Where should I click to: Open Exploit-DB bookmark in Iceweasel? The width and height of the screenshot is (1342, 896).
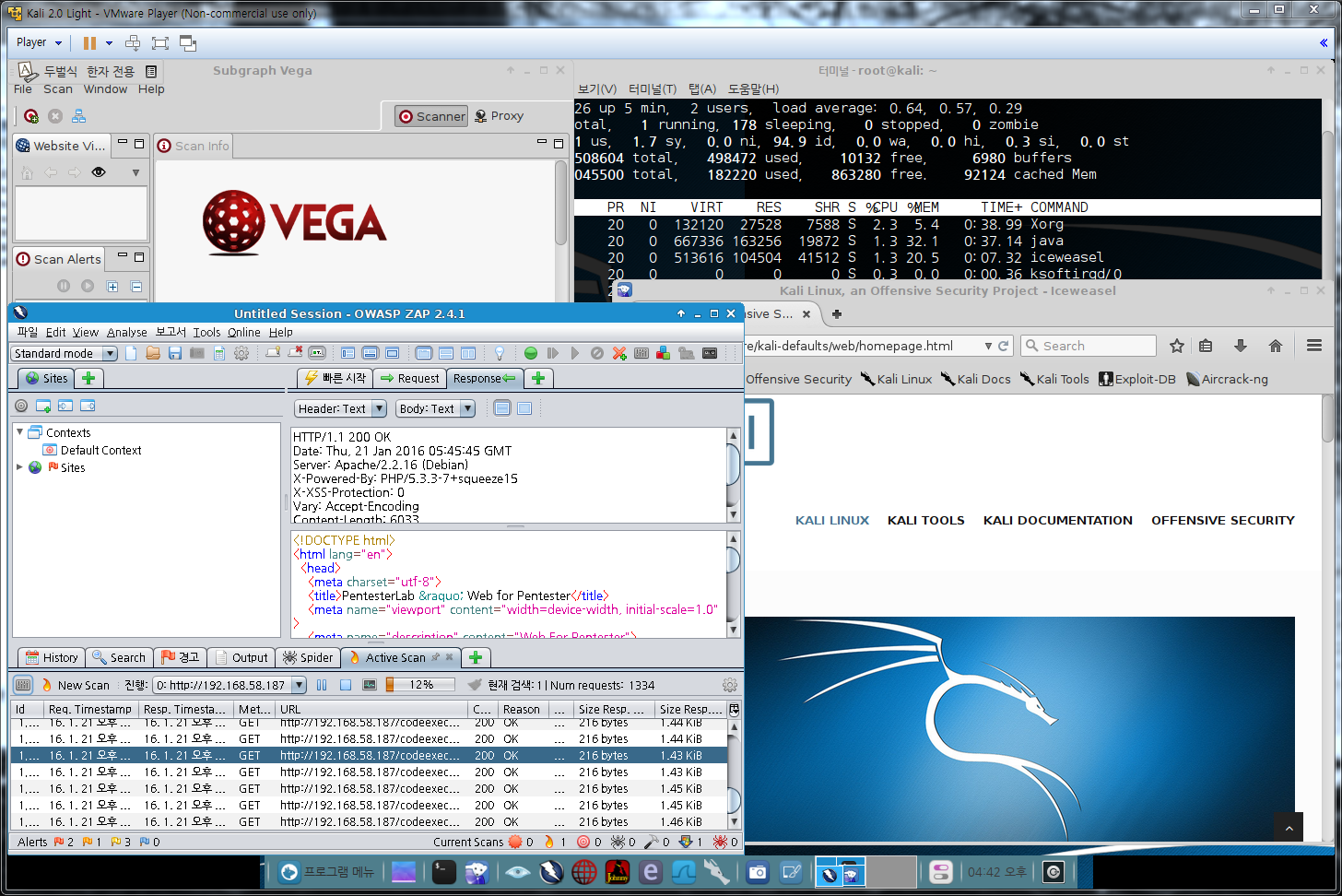[x=1137, y=379]
